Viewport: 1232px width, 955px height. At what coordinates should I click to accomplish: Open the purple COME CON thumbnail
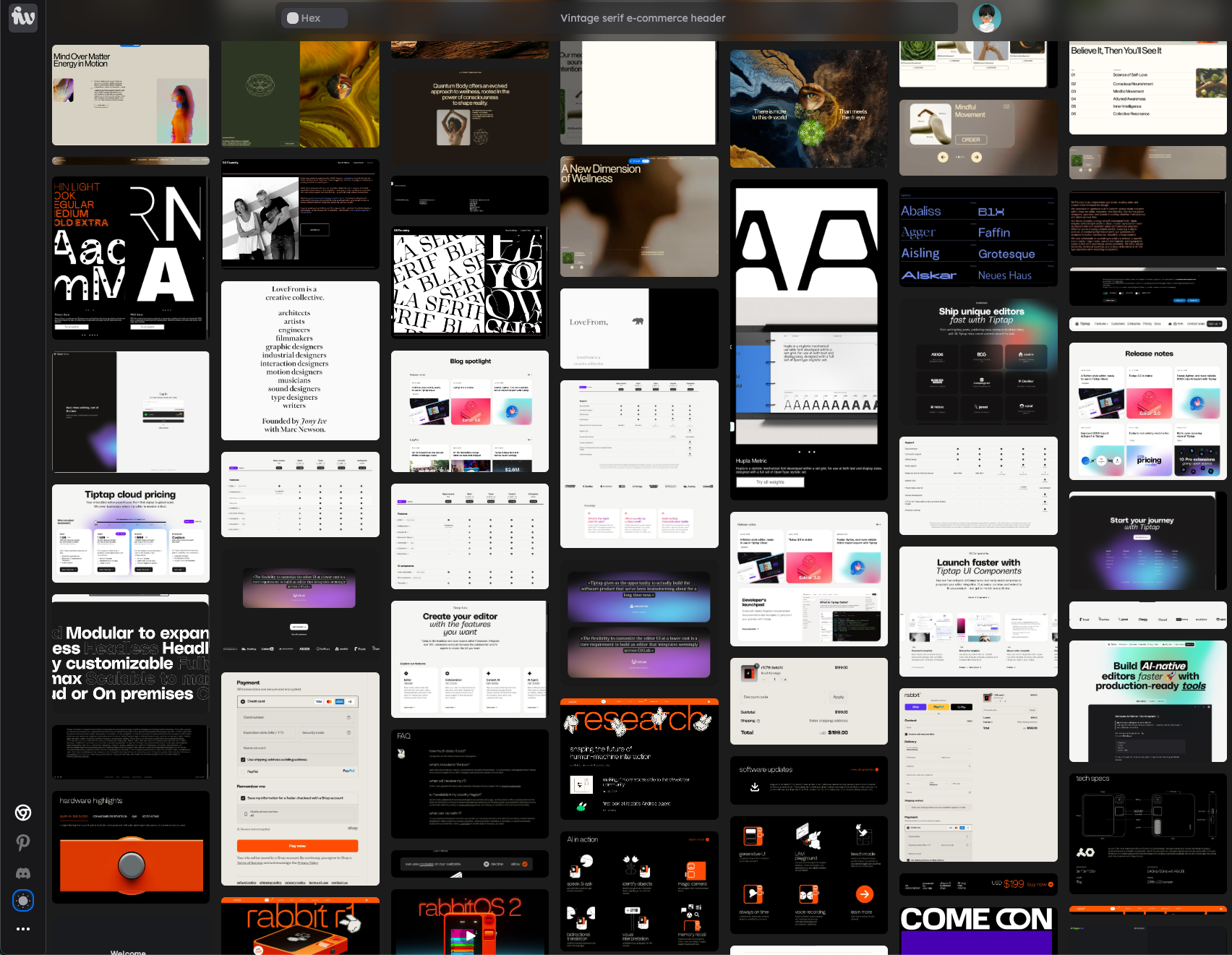coord(978,930)
